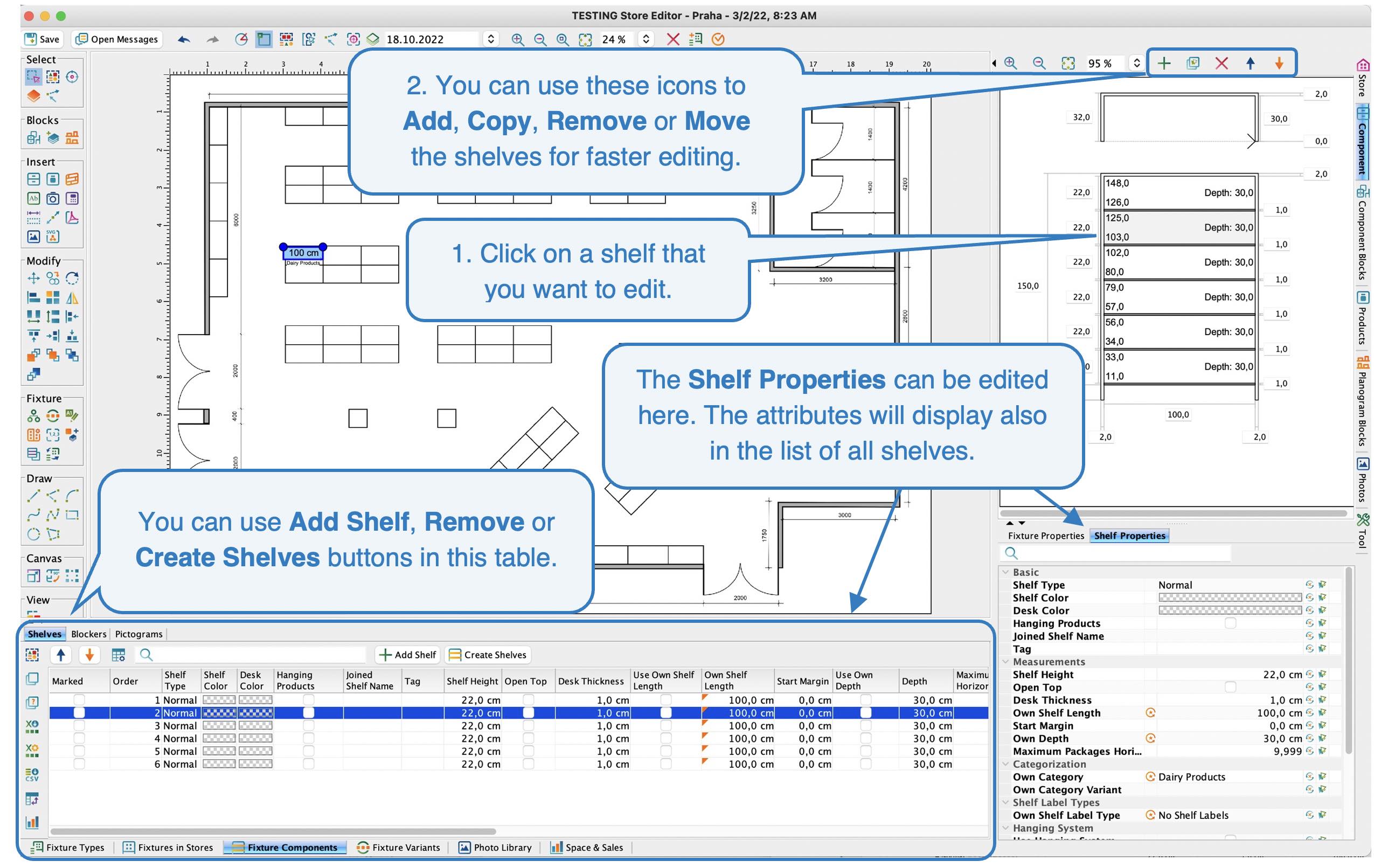Move the shelf up with blue arrow

pyautogui.click(x=1250, y=63)
